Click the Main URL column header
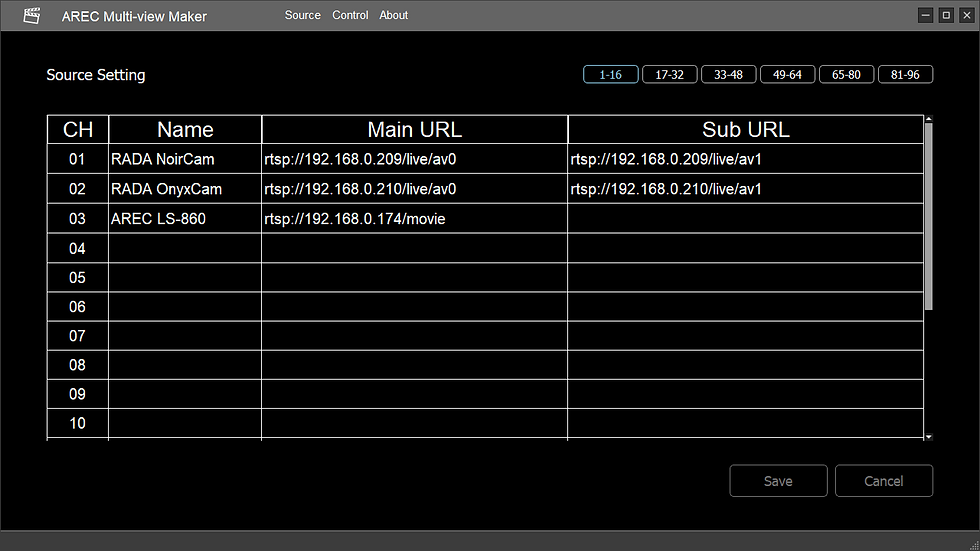The image size is (980, 551). point(414,129)
